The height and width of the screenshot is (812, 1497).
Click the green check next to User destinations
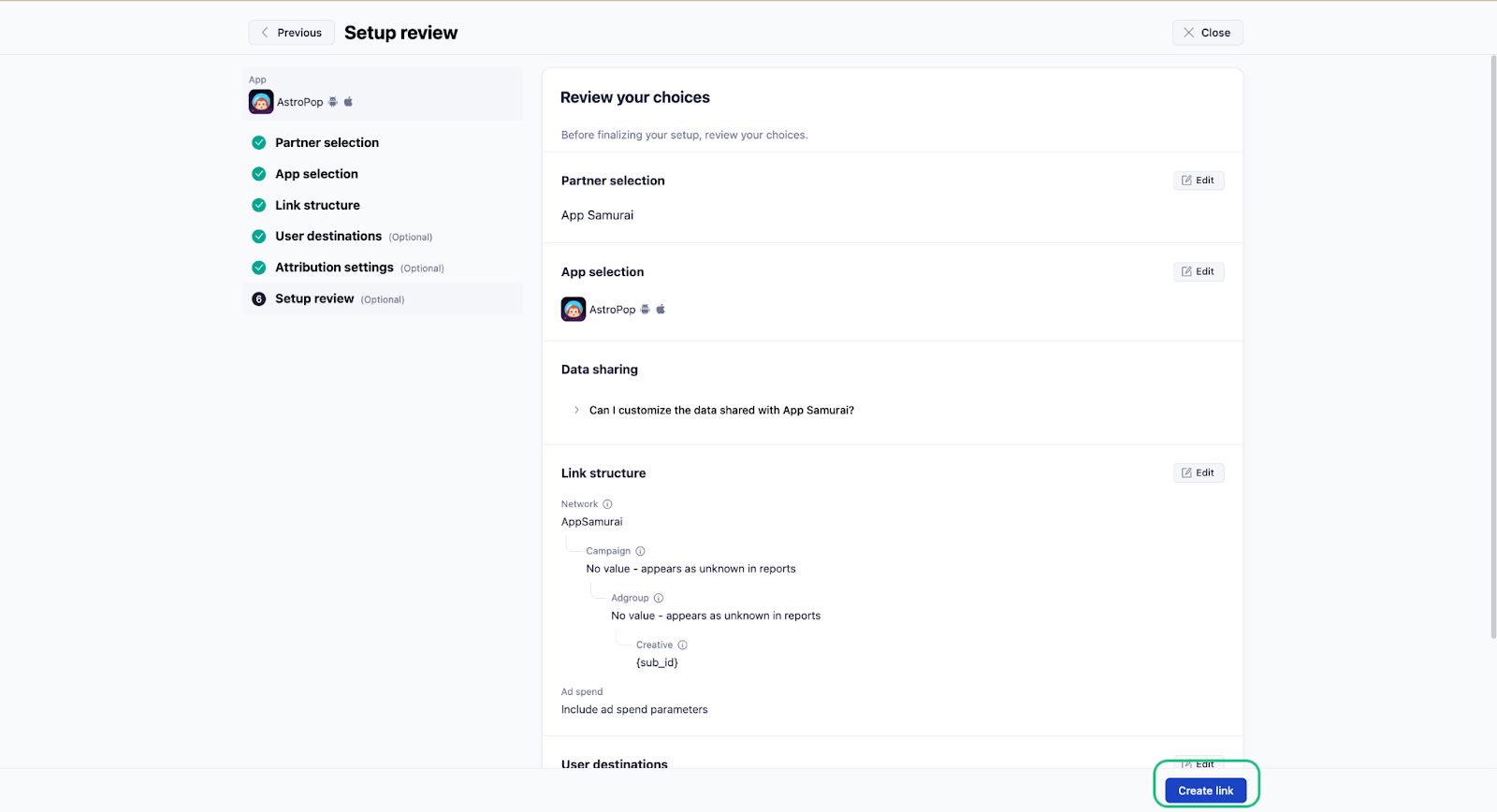point(259,237)
